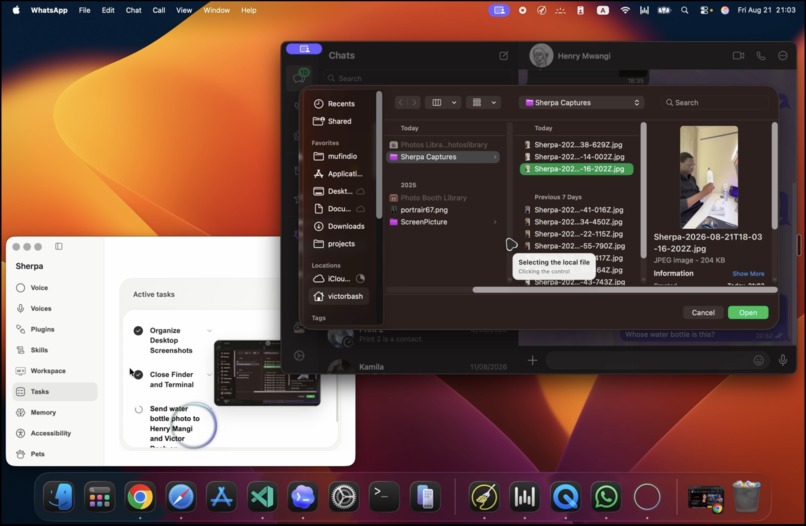Open the group-by grid dropdown in dialog
This screenshot has width=806, height=526.
coord(484,102)
